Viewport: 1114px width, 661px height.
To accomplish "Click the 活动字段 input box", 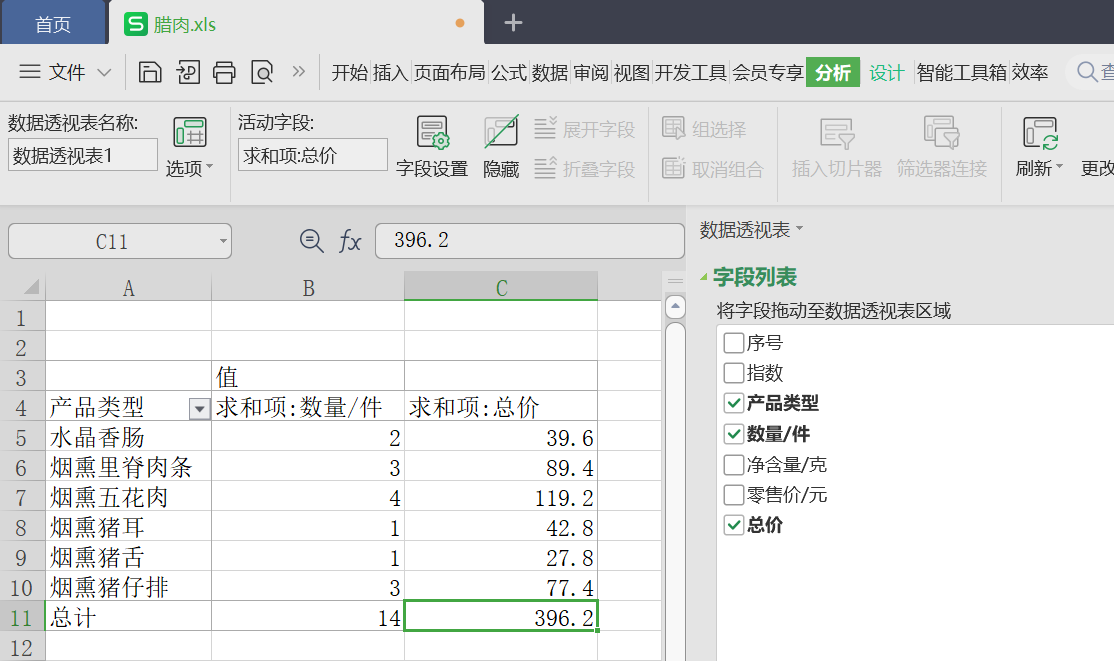I will [313, 155].
